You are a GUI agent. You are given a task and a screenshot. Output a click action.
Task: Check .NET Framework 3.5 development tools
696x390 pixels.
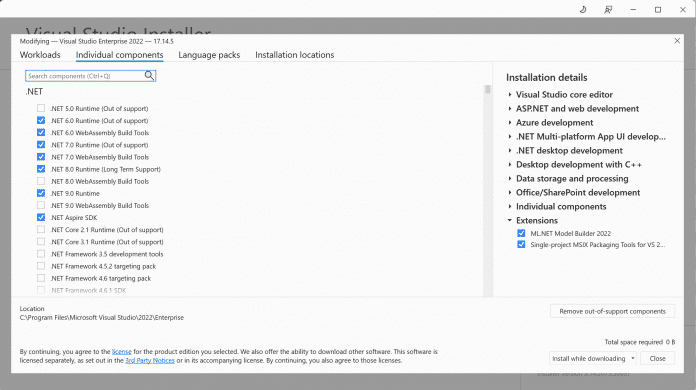tap(41, 254)
